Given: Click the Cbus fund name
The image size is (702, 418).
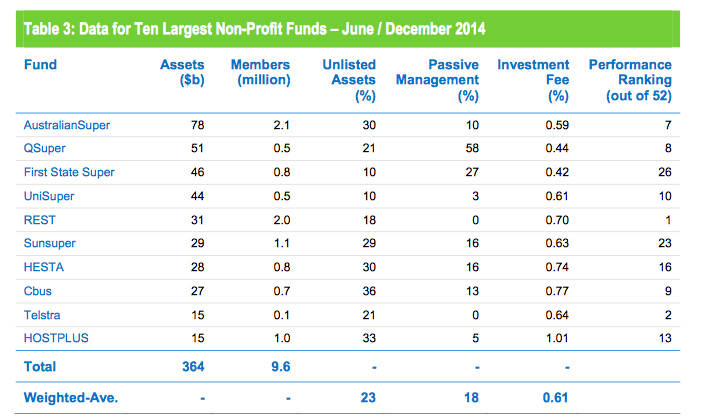Looking at the screenshot, I should 39,291.
